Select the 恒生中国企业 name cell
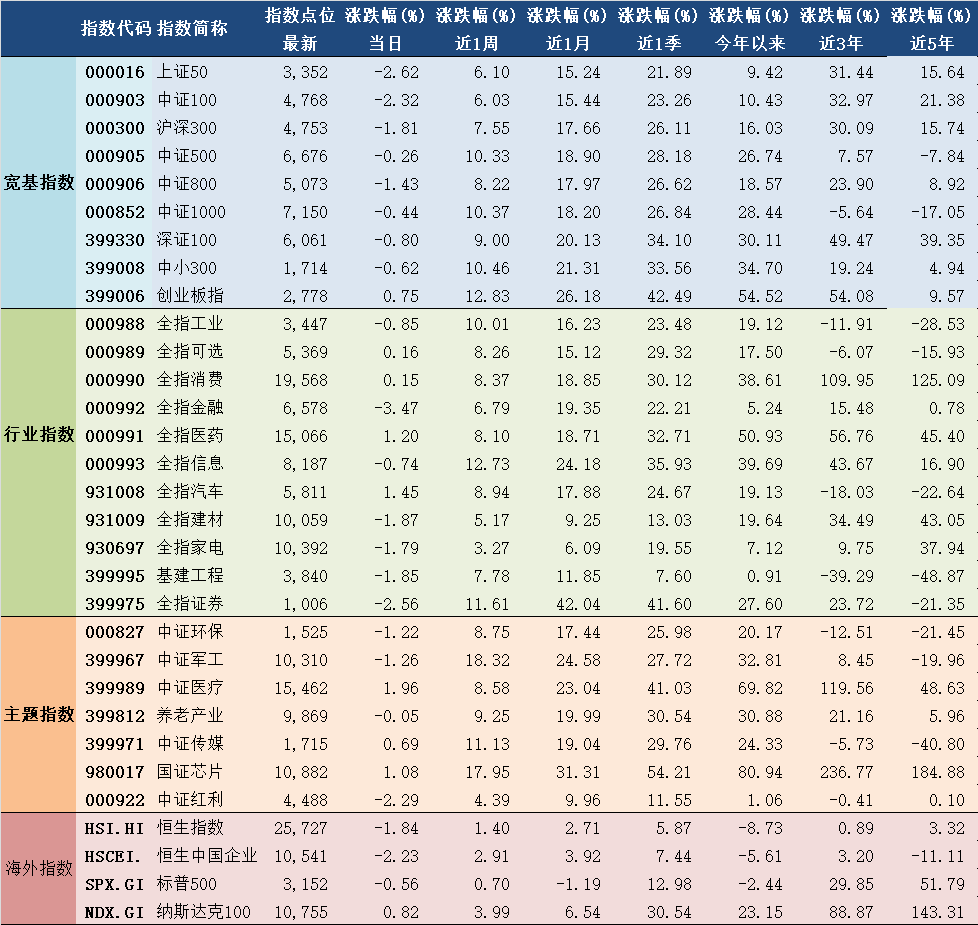 click(206, 855)
